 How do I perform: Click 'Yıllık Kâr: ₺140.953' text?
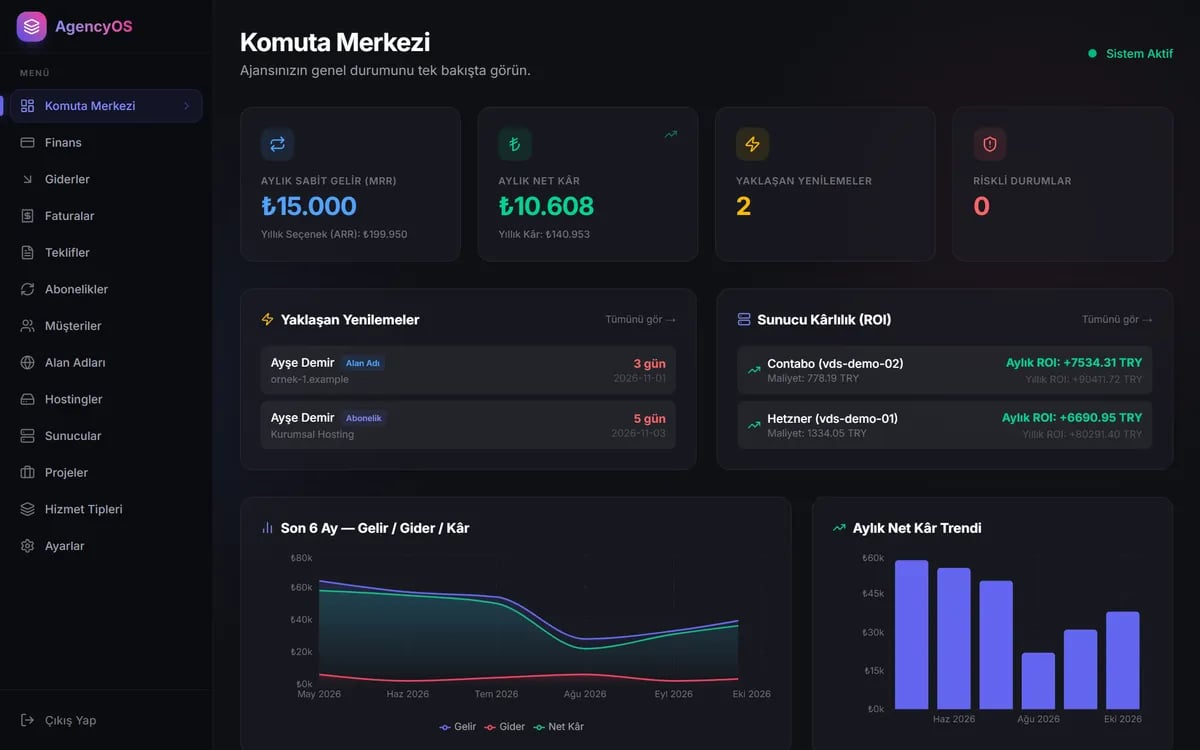coord(544,234)
